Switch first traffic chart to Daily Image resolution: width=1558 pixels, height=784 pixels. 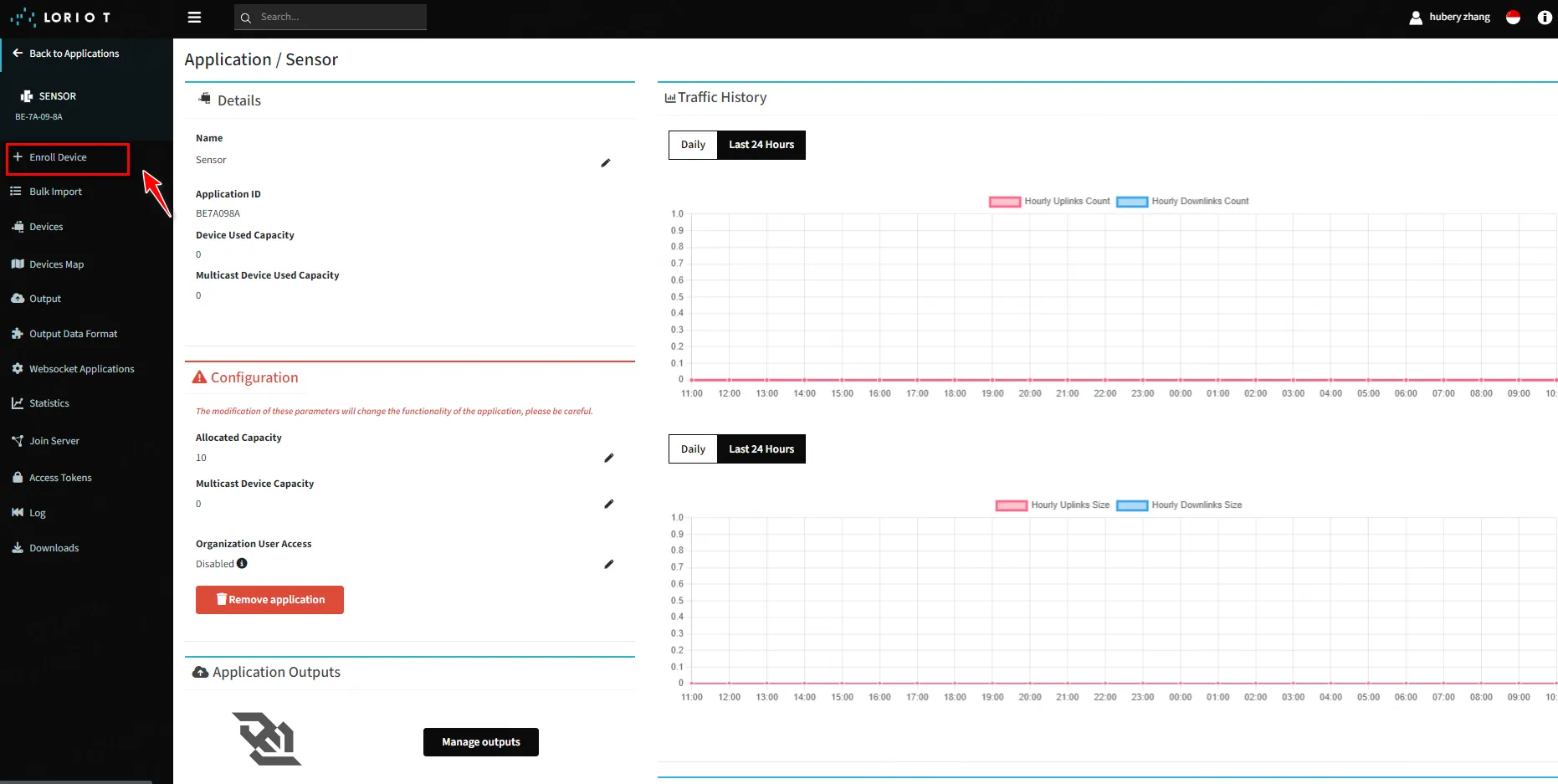(x=693, y=145)
